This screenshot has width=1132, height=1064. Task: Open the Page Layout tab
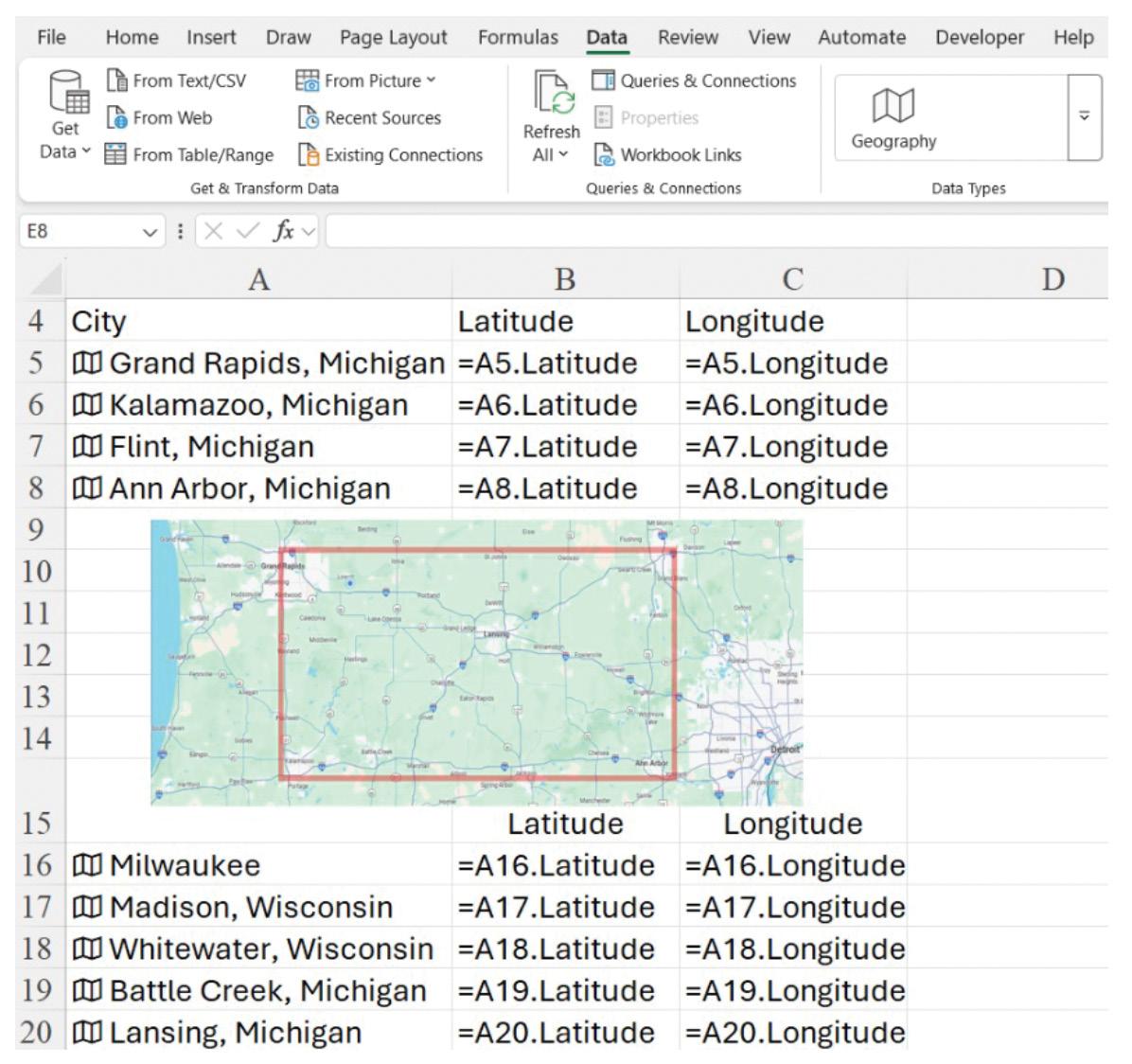click(x=394, y=38)
